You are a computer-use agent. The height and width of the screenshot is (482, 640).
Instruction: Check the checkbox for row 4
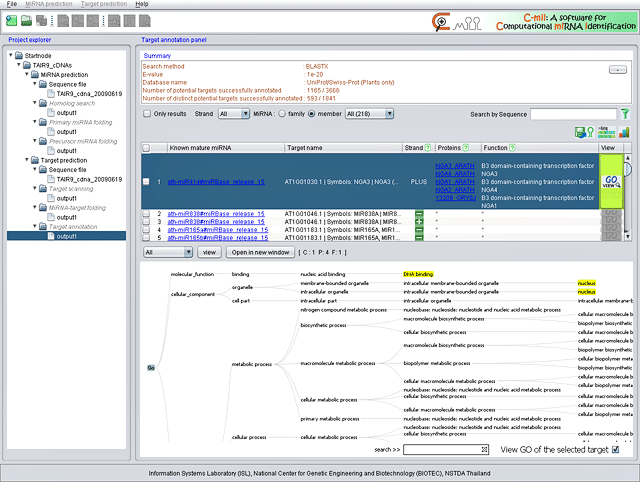pos(146,230)
